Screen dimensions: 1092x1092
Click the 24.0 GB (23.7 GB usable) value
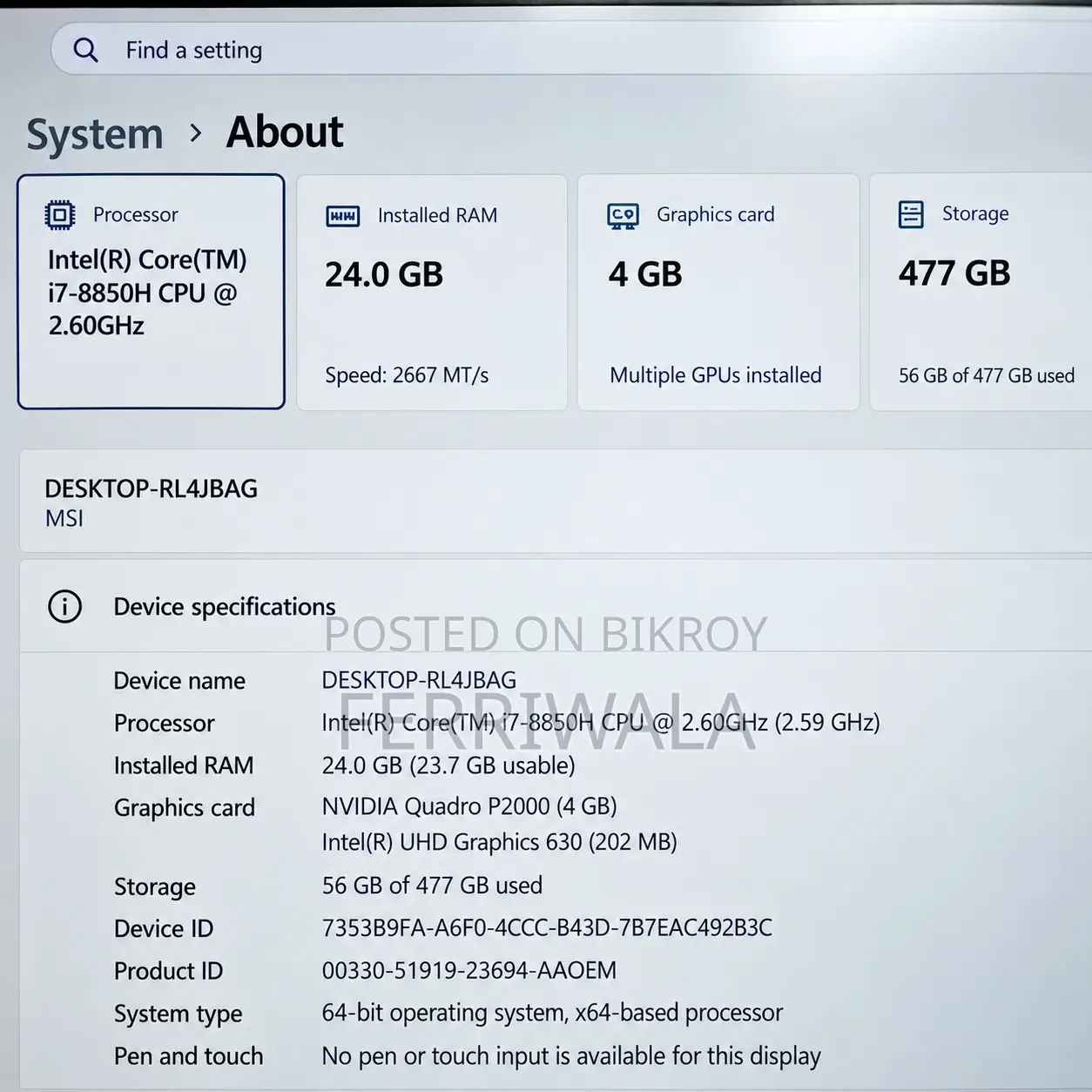[x=448, y=765]
